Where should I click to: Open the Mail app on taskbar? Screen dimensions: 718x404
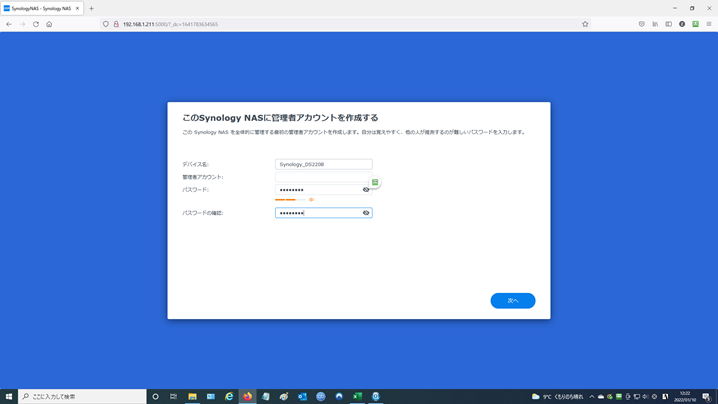[x=211, y=396]
